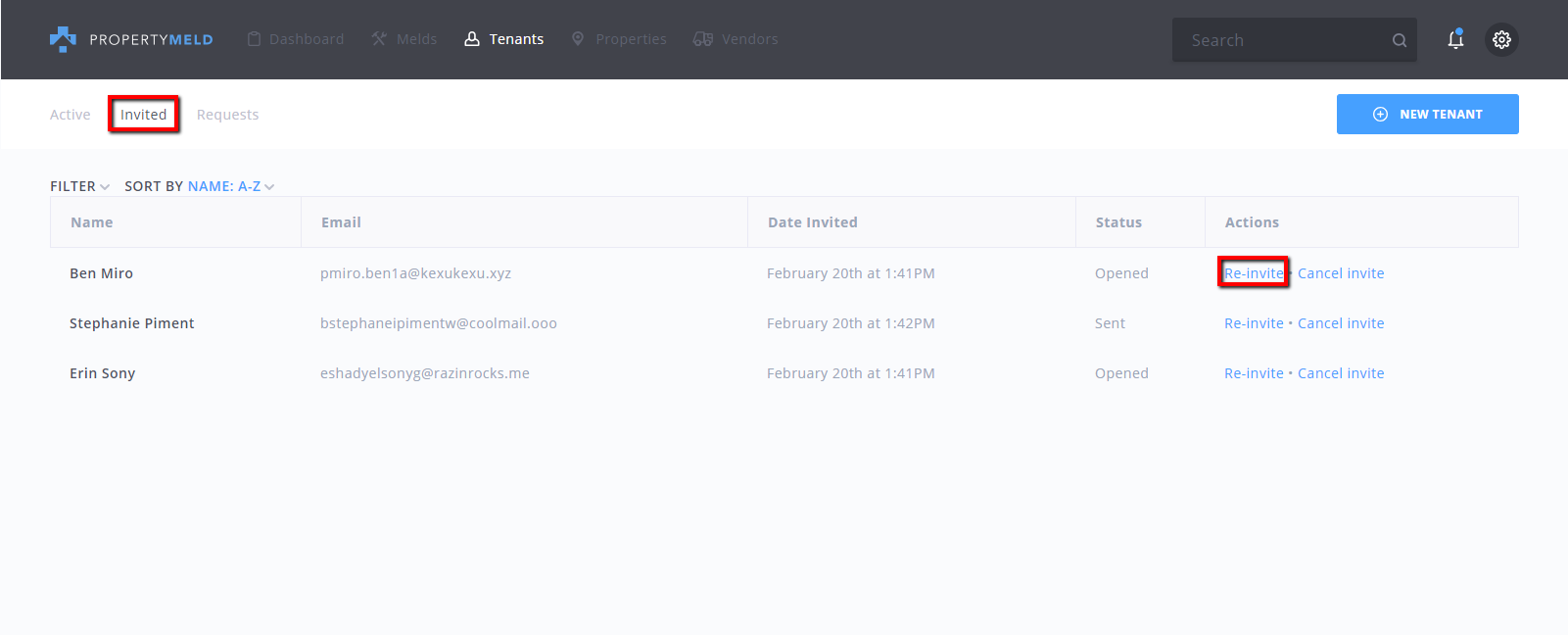Screen dimensions: 1568x635
Task: Navigate to Vendors
Action: (x=736, y=39)
